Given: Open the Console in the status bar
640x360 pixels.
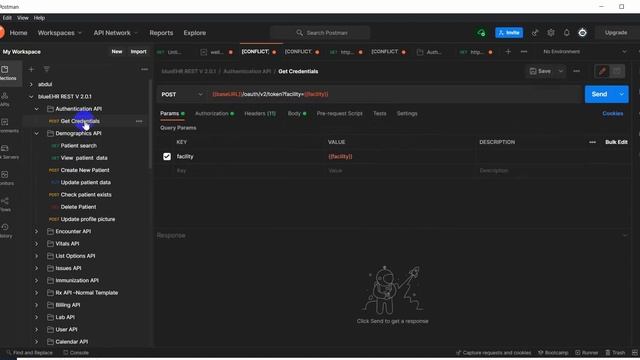Looking at the screenshot, I should pyautogui.click(x=76, y=353).
